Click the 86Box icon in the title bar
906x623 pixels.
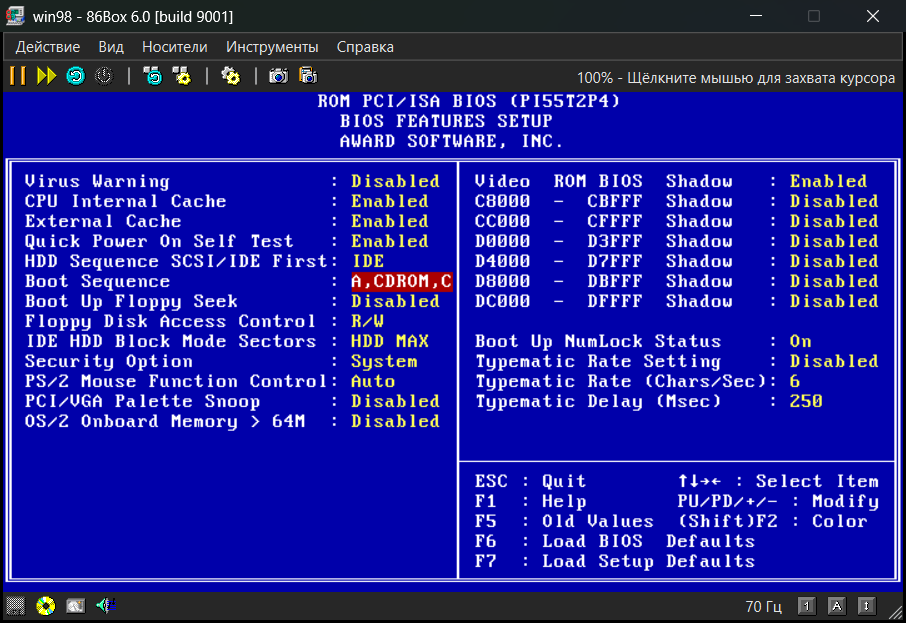pyautogui.click(x=15, y=16)
